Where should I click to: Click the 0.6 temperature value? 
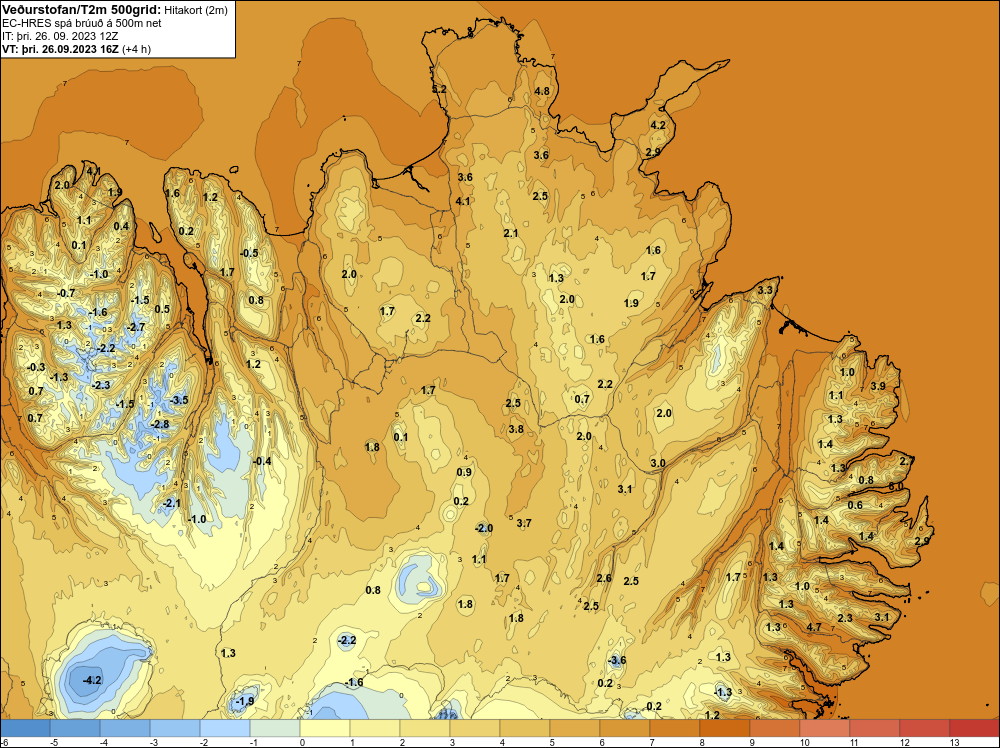point(855,506)
